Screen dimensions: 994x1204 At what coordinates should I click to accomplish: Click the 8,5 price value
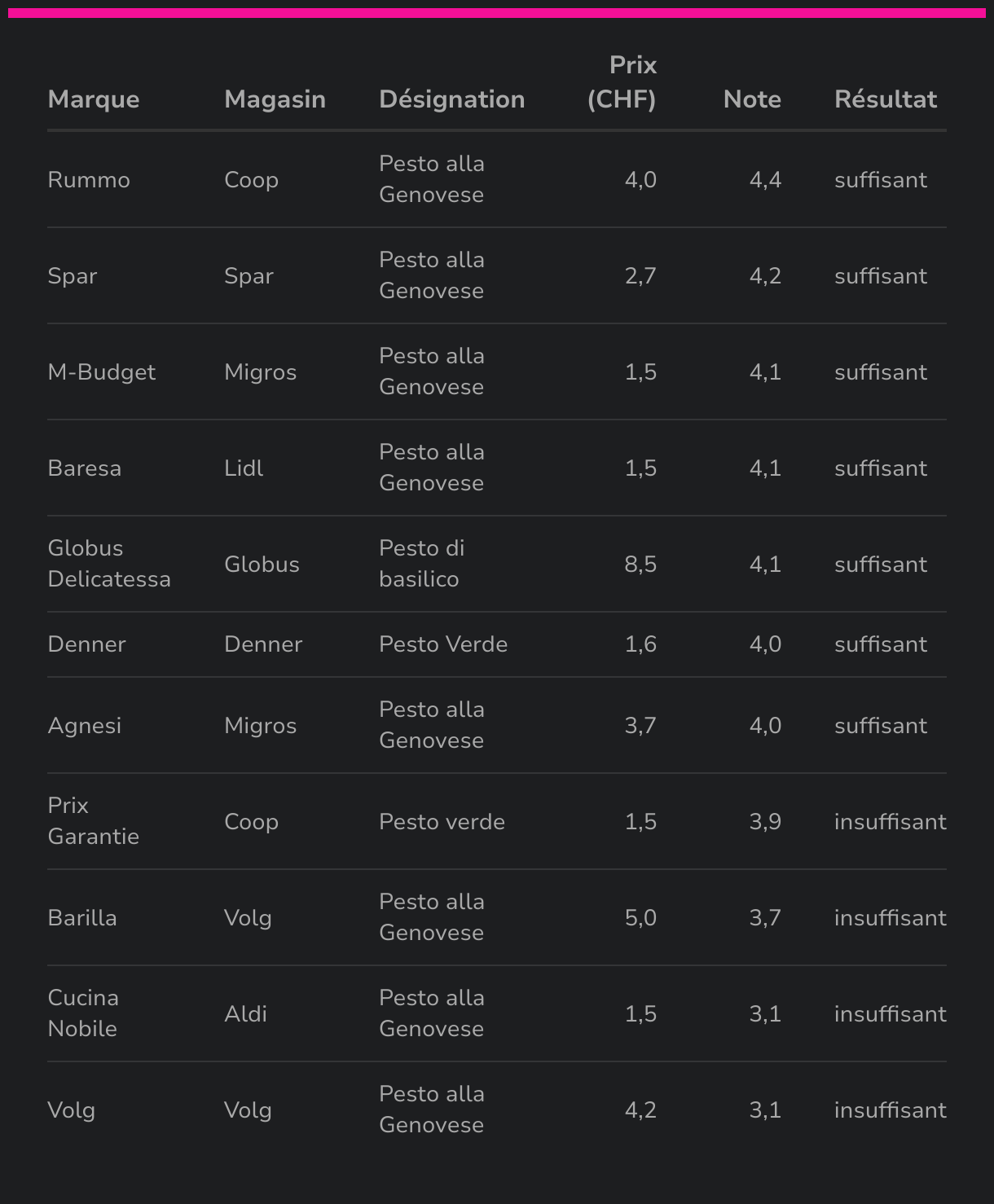(640, 565)
